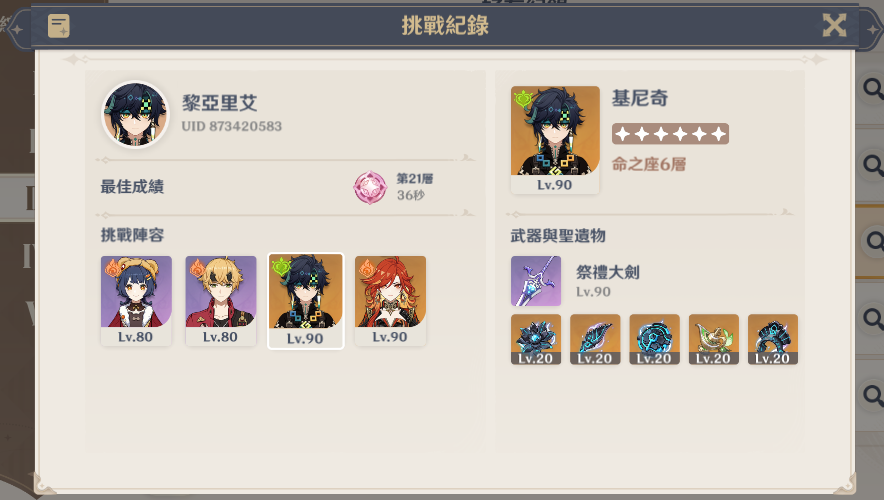
Task: Click the pink 第21層 best record medal
Action: pyautogui.click(x=370, y=187)
